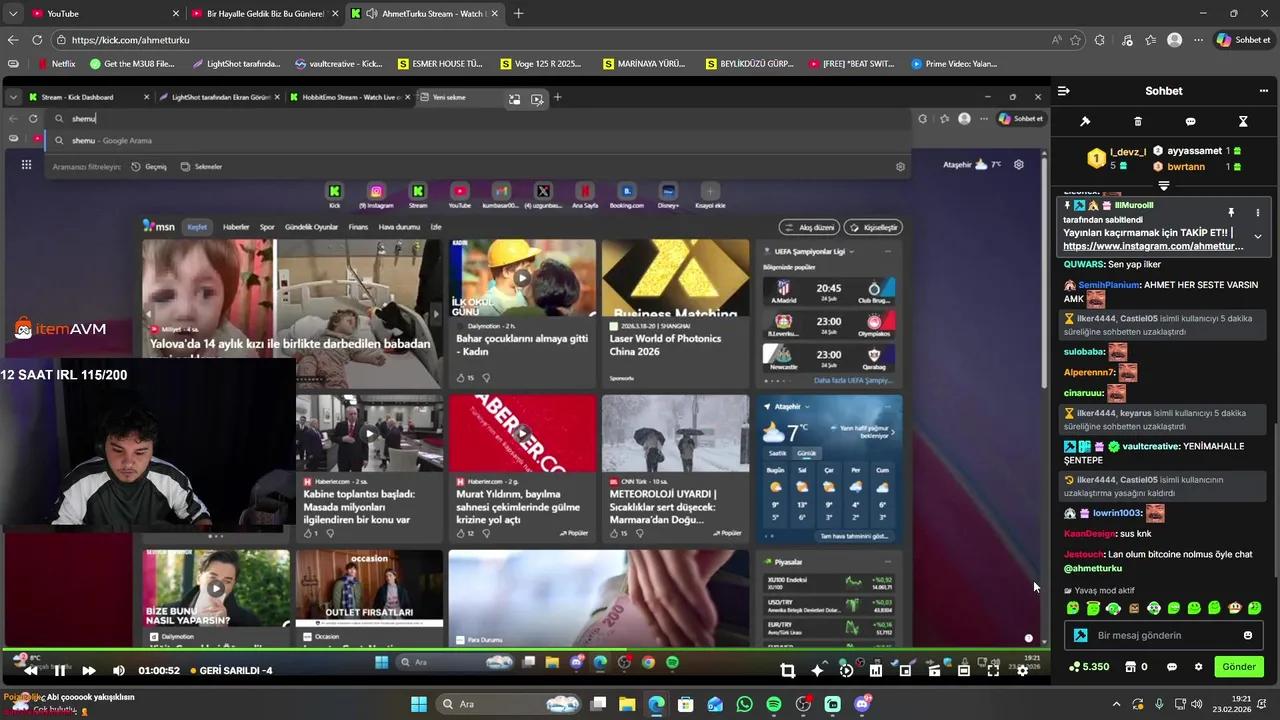
Task: Open the Windows Start menu
Action: click(x=419, y=704)
